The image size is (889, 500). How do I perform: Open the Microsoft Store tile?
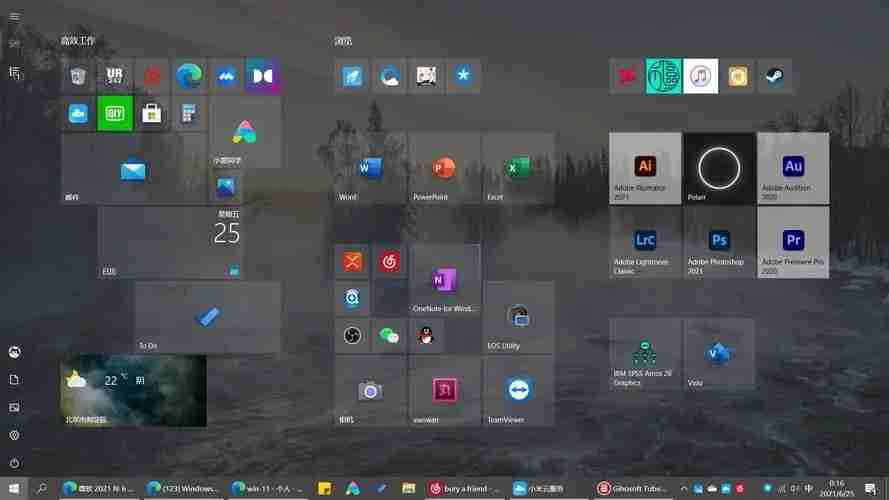(x=152, y=113)
